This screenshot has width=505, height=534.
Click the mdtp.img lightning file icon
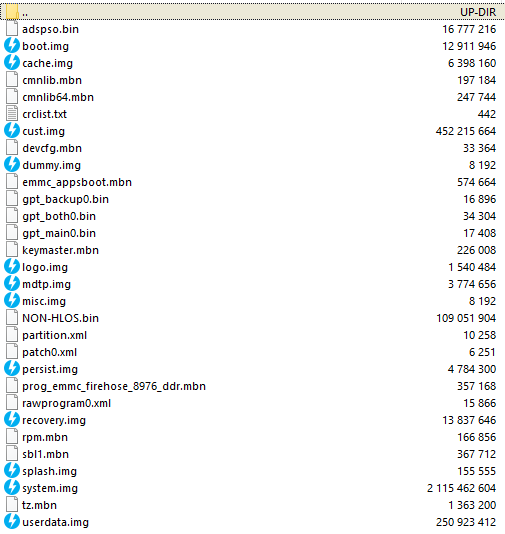[12, 283]
